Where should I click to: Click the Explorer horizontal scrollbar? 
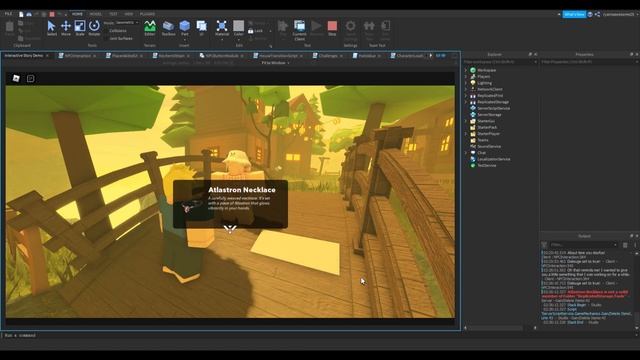coord(495,328)
